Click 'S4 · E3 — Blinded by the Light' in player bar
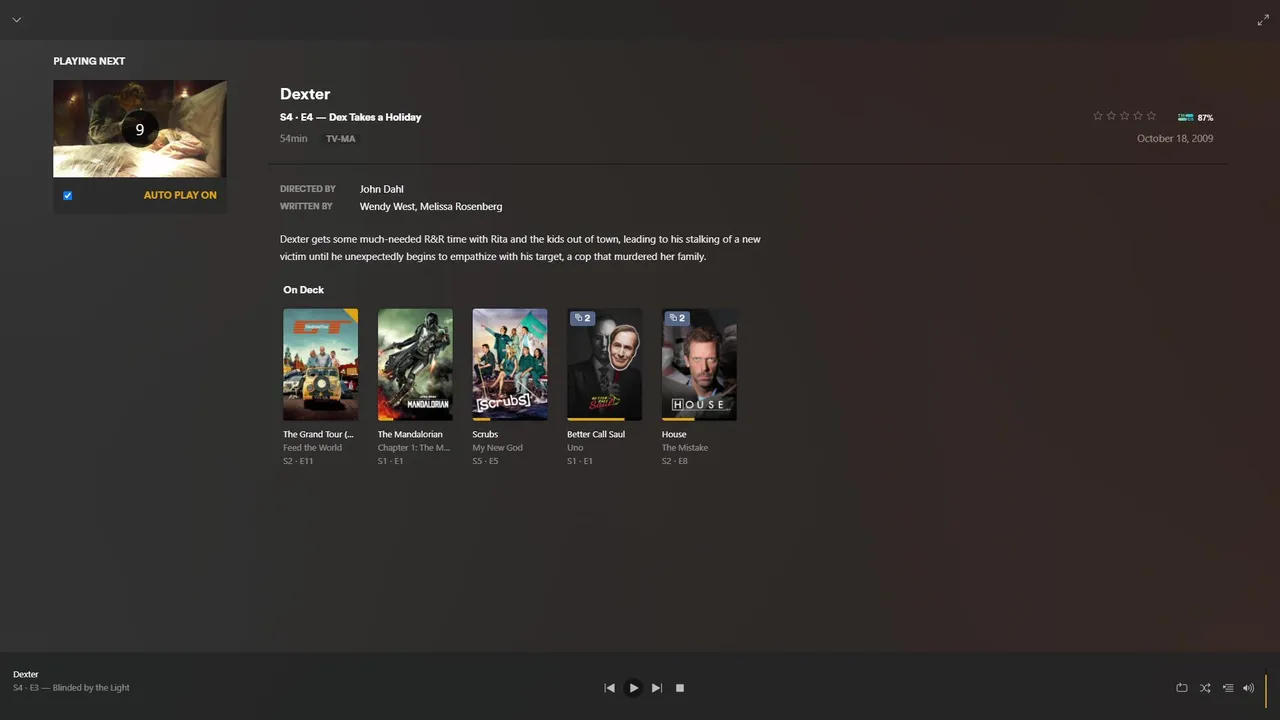1280x720 pixels. 71,688
